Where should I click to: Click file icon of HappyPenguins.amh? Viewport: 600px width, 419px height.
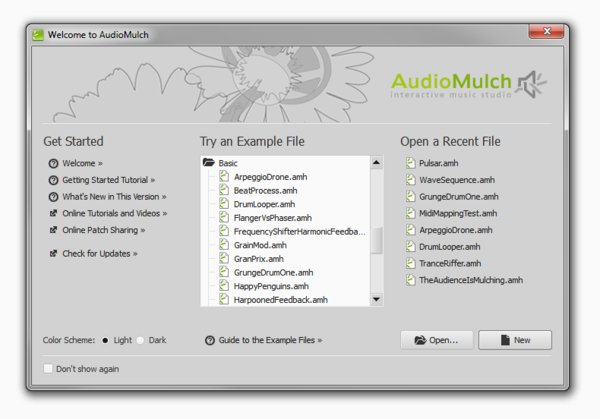(x=224, y=286)
